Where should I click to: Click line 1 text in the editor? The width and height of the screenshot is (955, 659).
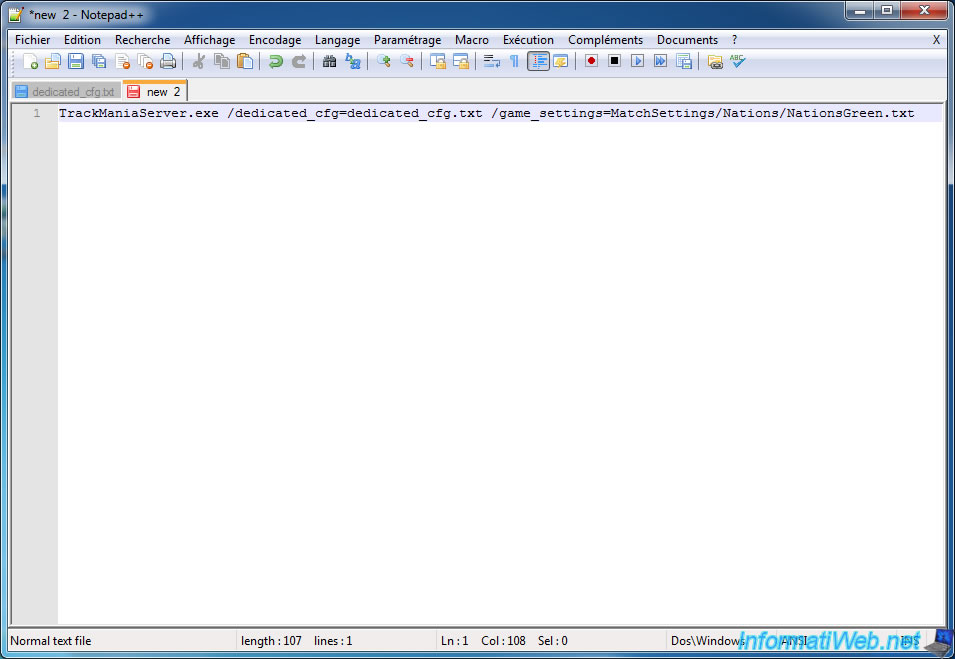click(x=486, y=113)
